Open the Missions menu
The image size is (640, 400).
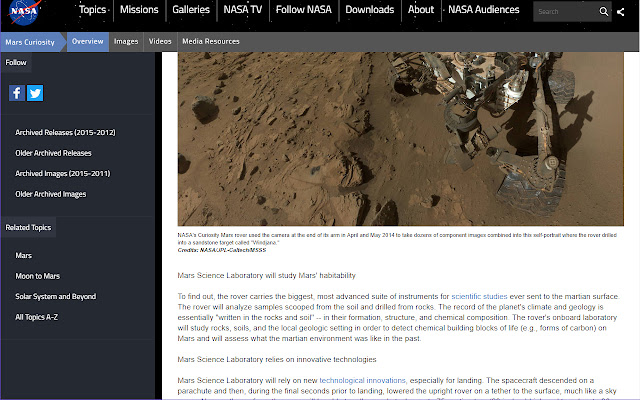tap(139, 9)
